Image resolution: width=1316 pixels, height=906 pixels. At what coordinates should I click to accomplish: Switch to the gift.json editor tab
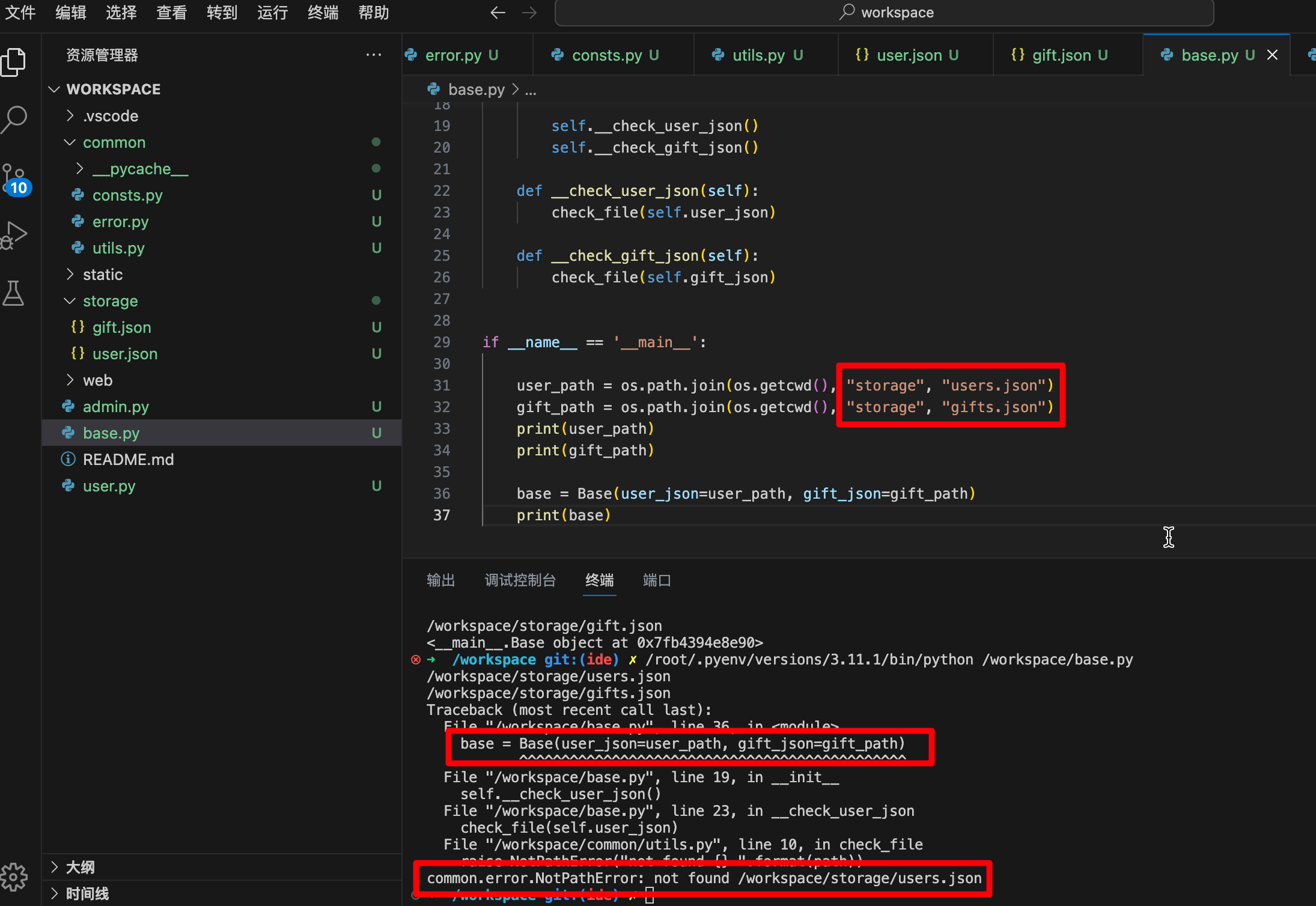point(1068,55)
